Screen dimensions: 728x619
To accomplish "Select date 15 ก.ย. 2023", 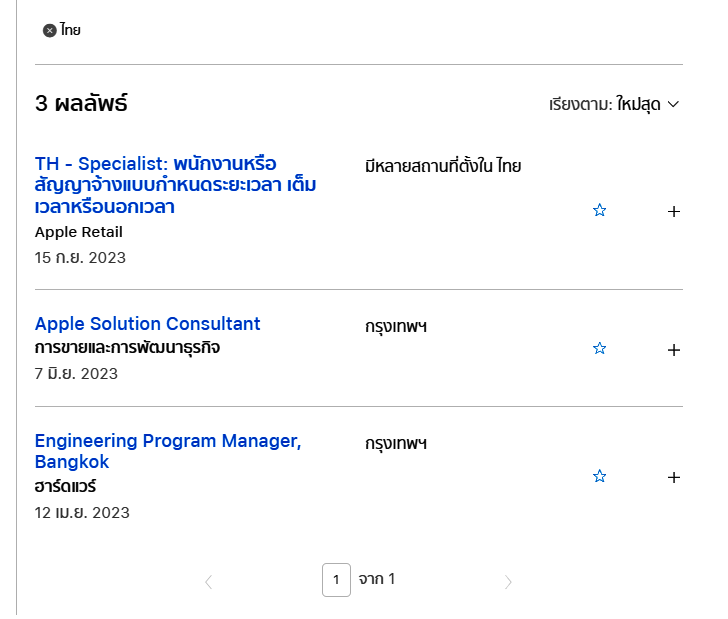I will coord(80,258).
